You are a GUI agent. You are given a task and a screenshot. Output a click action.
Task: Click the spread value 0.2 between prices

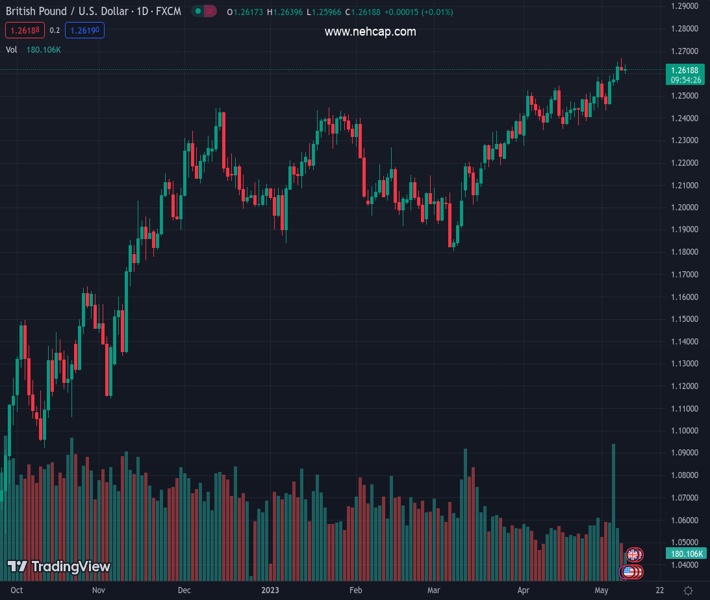coord(54,31)
